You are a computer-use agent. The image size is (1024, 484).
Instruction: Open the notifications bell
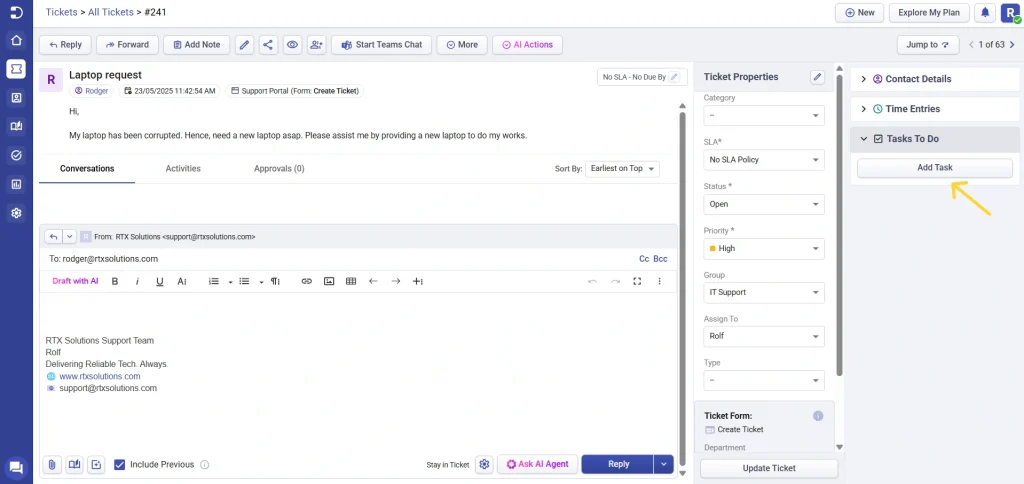pos(985,13)
